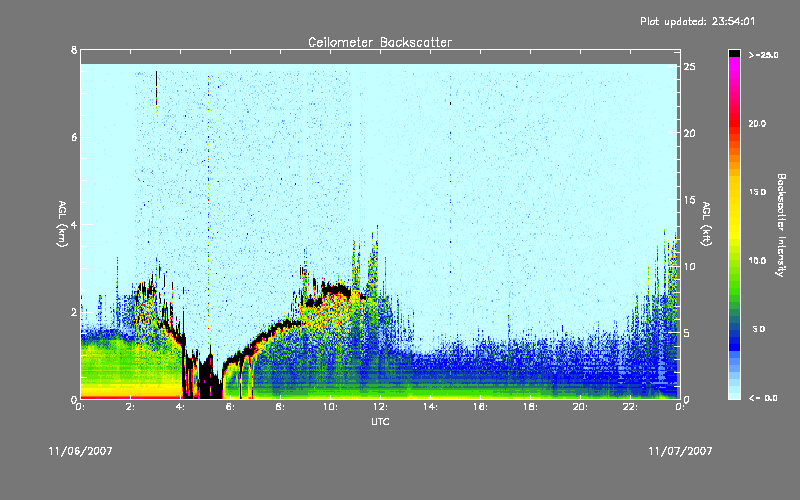Click the black top of the colorbar
The image size is (800, 500).
[734, 53]
